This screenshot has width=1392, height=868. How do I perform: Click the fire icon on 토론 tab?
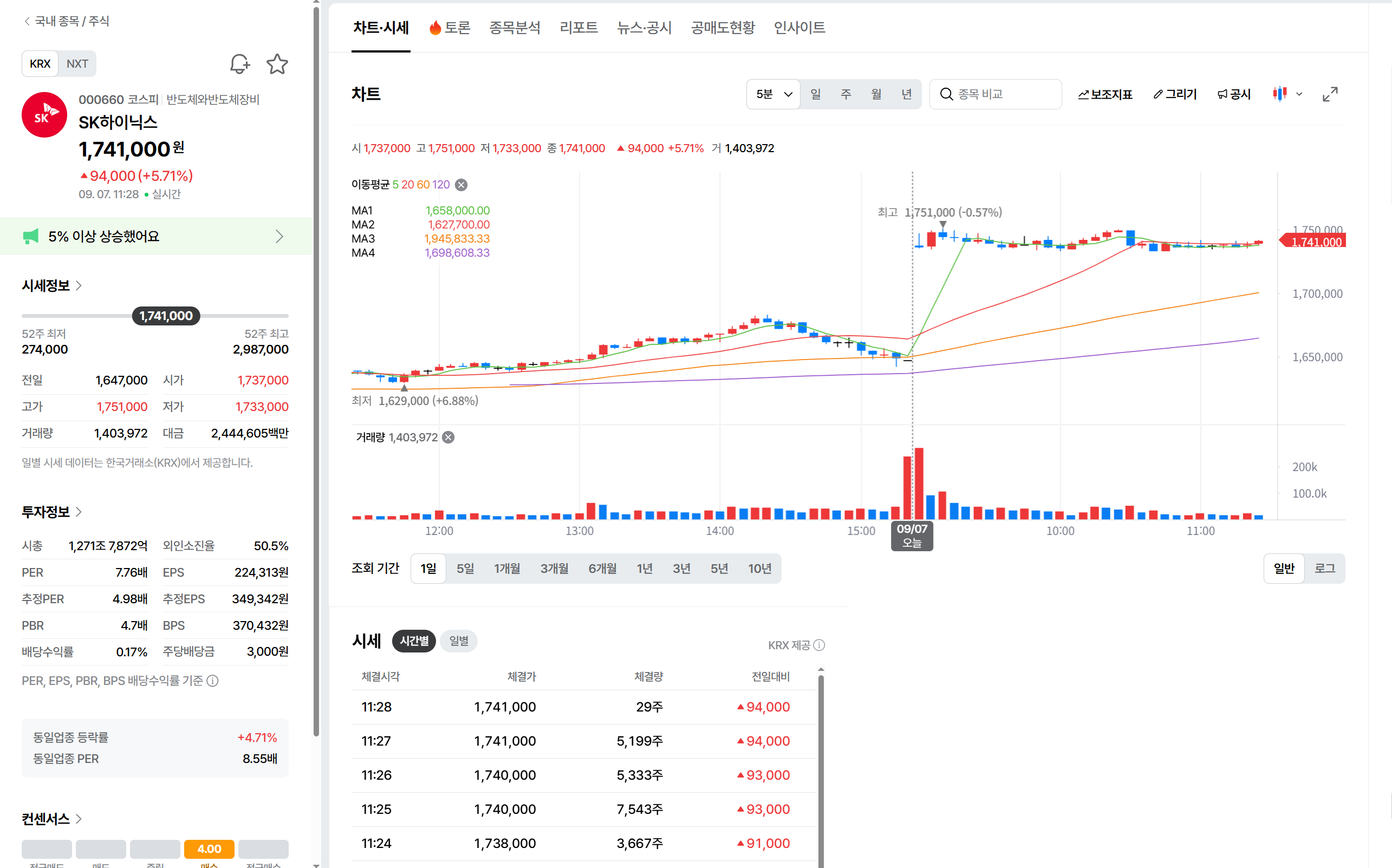435,28
